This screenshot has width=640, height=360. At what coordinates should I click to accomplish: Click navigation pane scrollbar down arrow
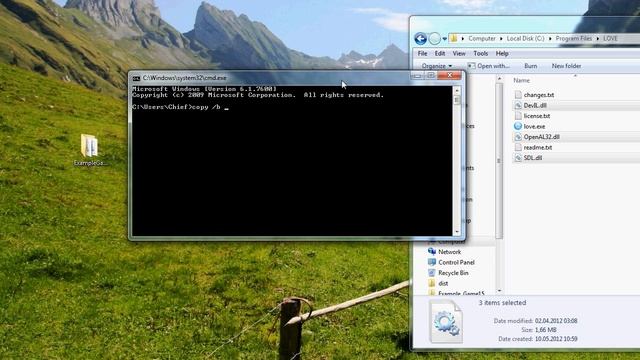pos(499,291)
